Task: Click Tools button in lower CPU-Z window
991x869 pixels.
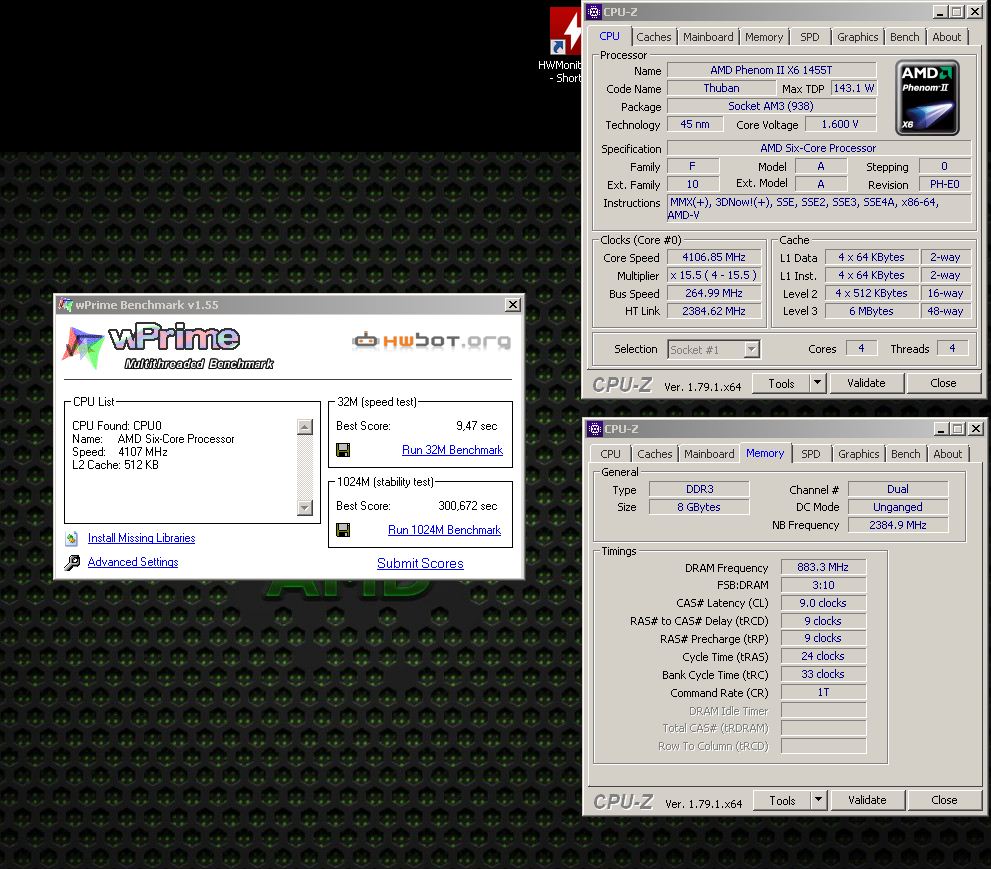Action: pyautogui.click(x=782, y=800)
